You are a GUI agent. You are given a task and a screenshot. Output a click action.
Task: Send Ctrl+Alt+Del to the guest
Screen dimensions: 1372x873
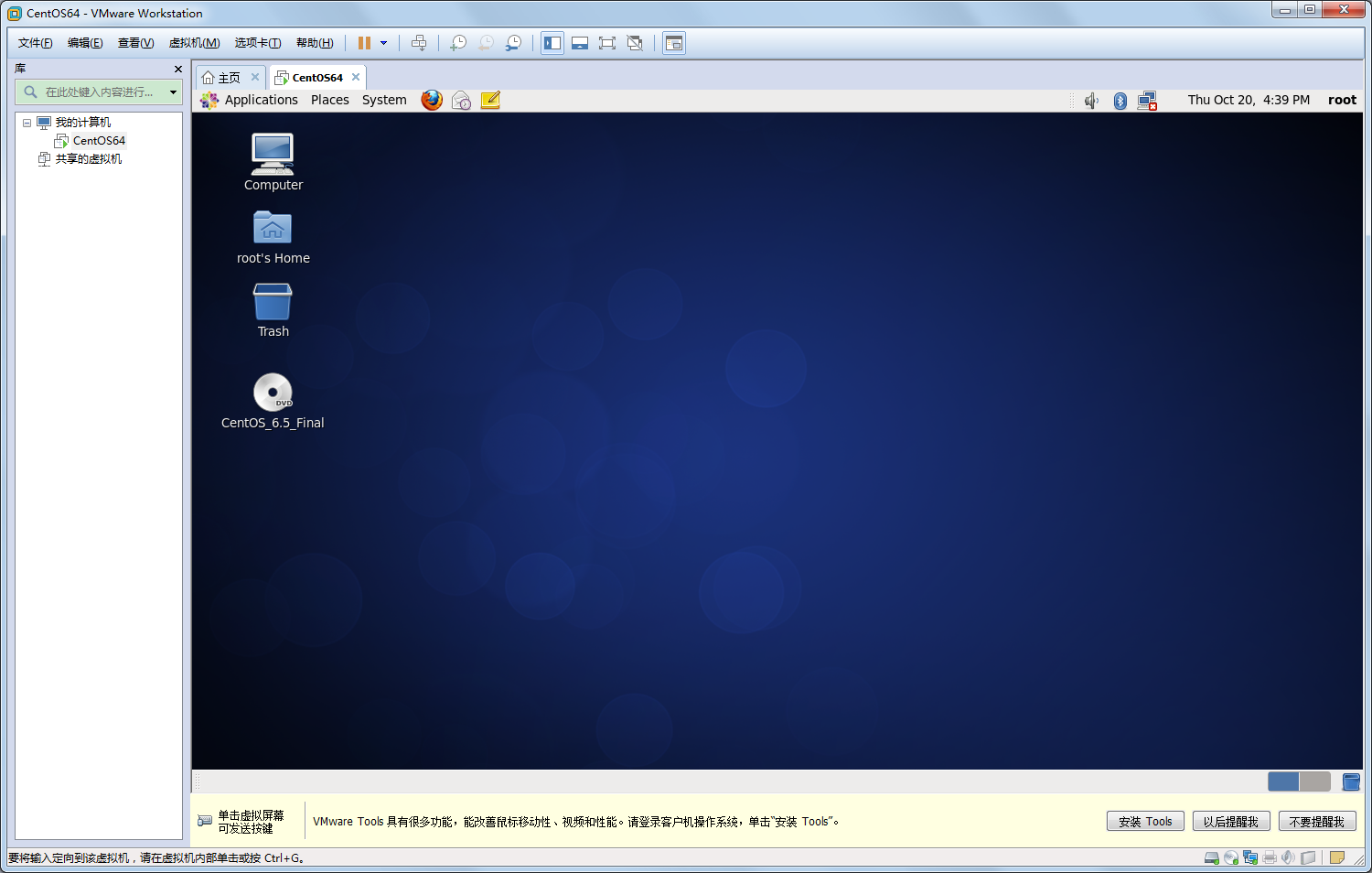coord(419,43)
